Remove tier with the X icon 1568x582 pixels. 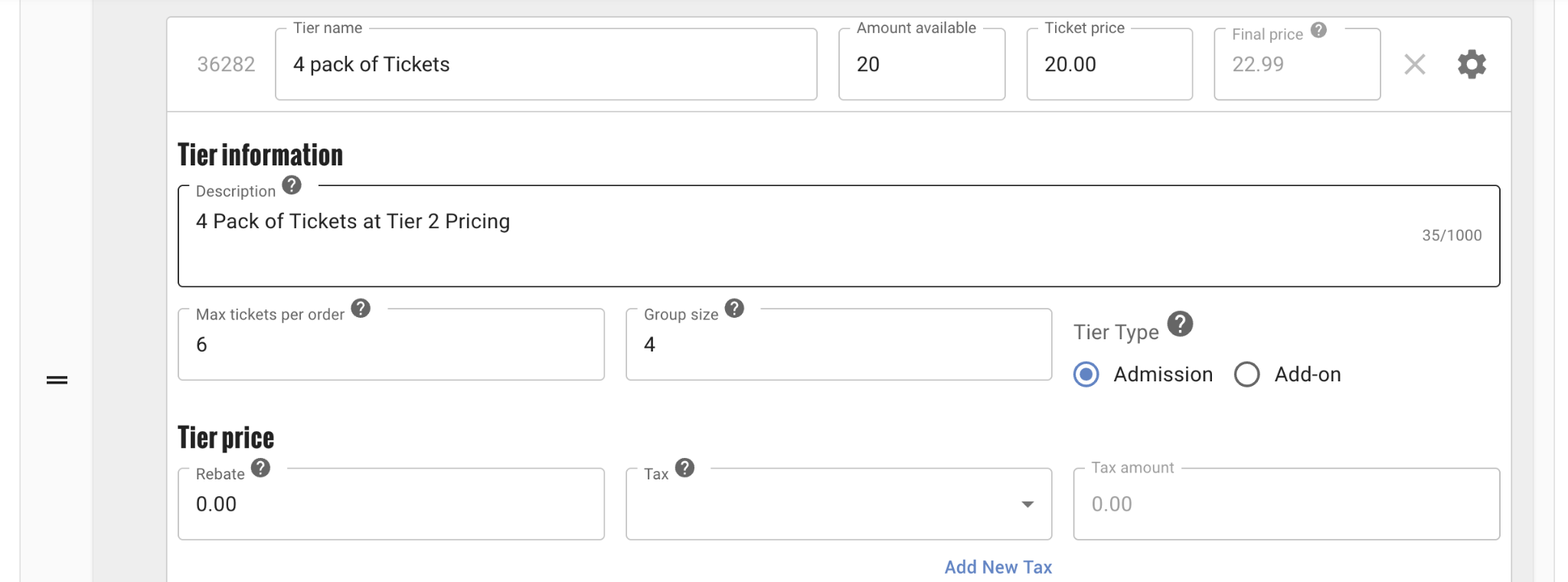point(1414,64)
